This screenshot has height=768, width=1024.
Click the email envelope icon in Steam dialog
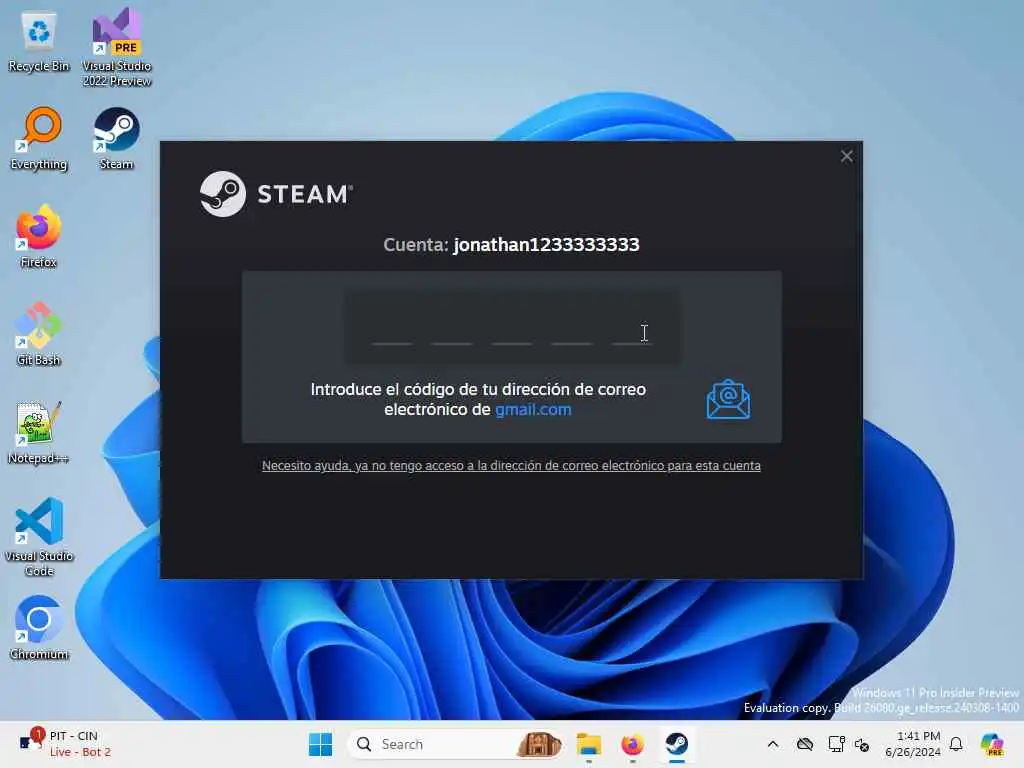728,400
